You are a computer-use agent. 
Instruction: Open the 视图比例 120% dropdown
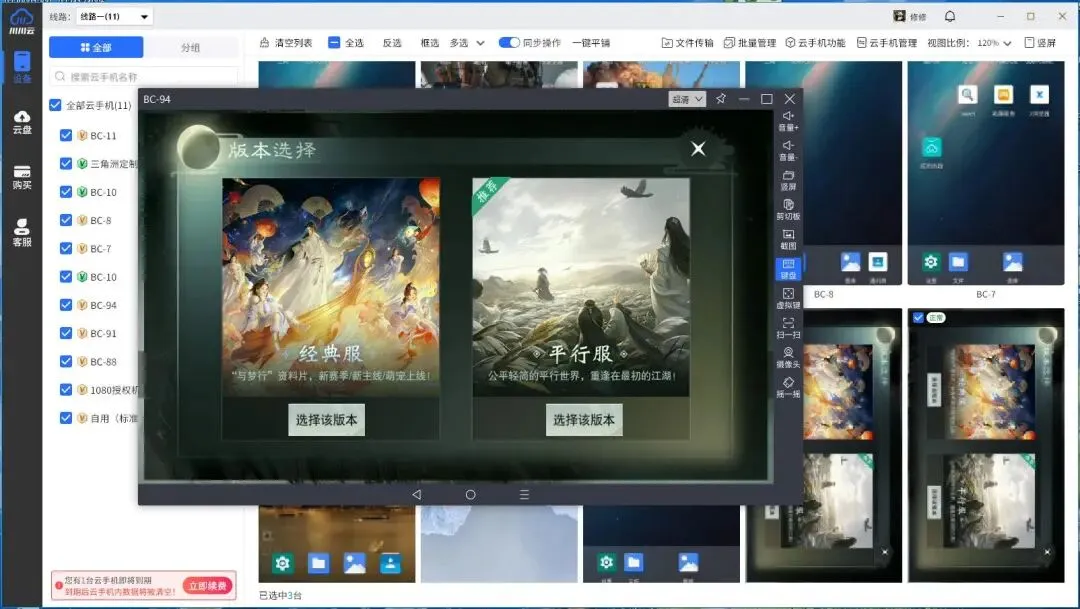[x=994, y=43]
